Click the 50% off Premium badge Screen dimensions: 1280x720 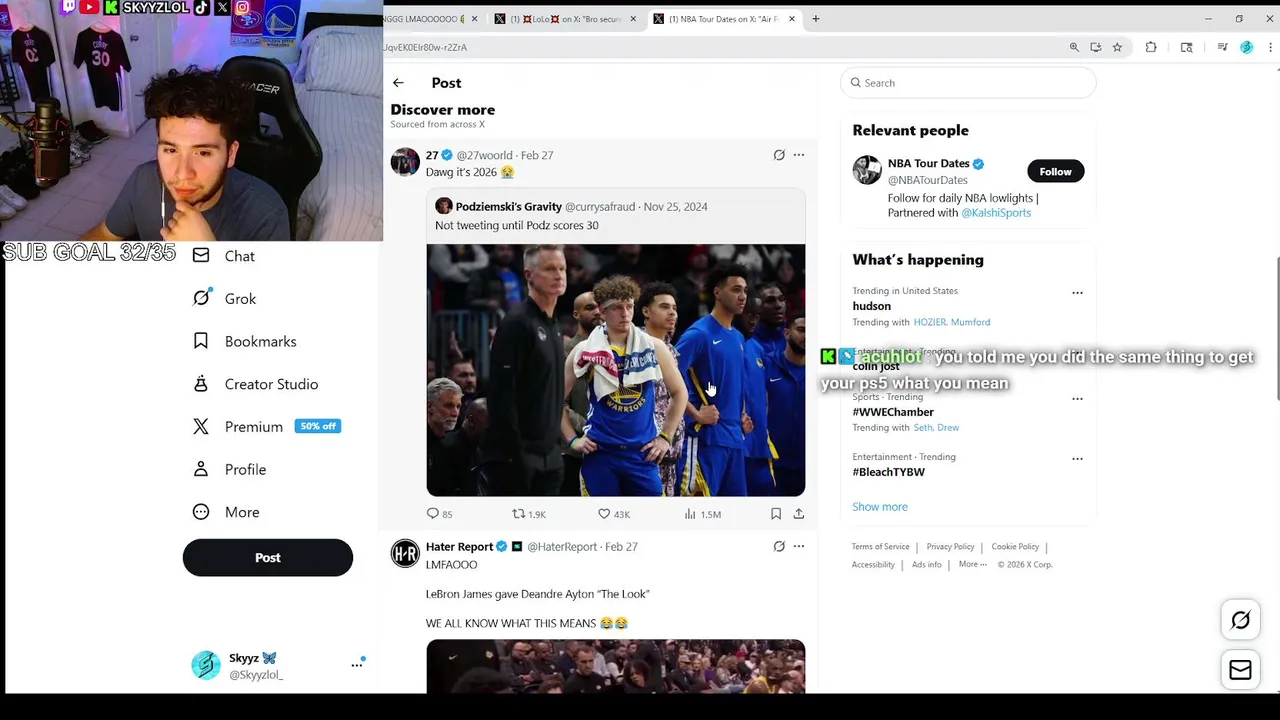(x=318, y=426)
